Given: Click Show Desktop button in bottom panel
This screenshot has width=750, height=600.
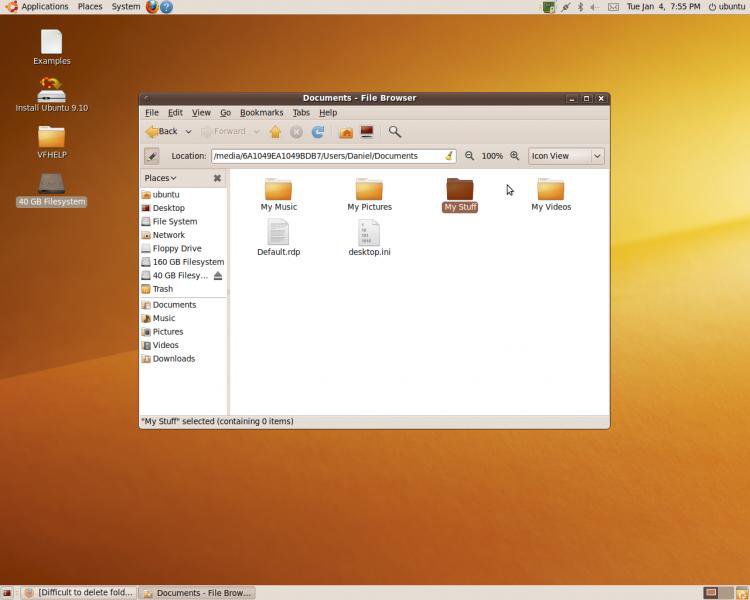Looking at the screenshot, I should [7, 593].
